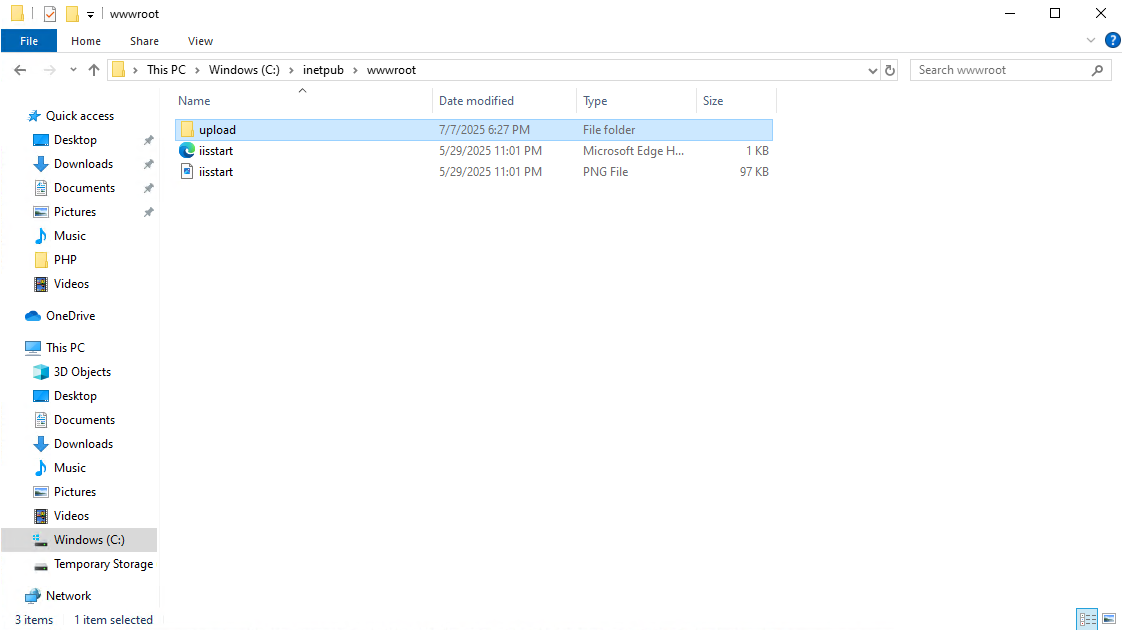Open Quick access in navigation pane
This screenshot has height=630, width=1122.
click(x=79, y=116)
